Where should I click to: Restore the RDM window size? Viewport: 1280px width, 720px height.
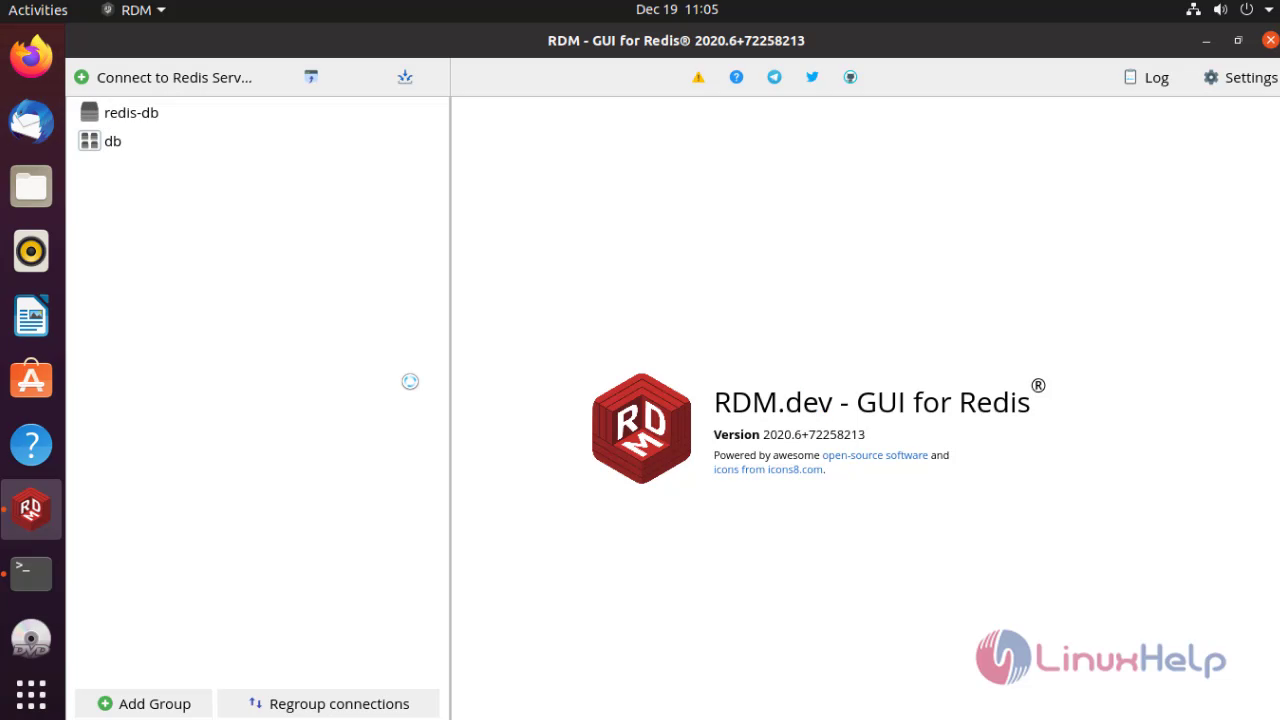tap(1238, 41)
